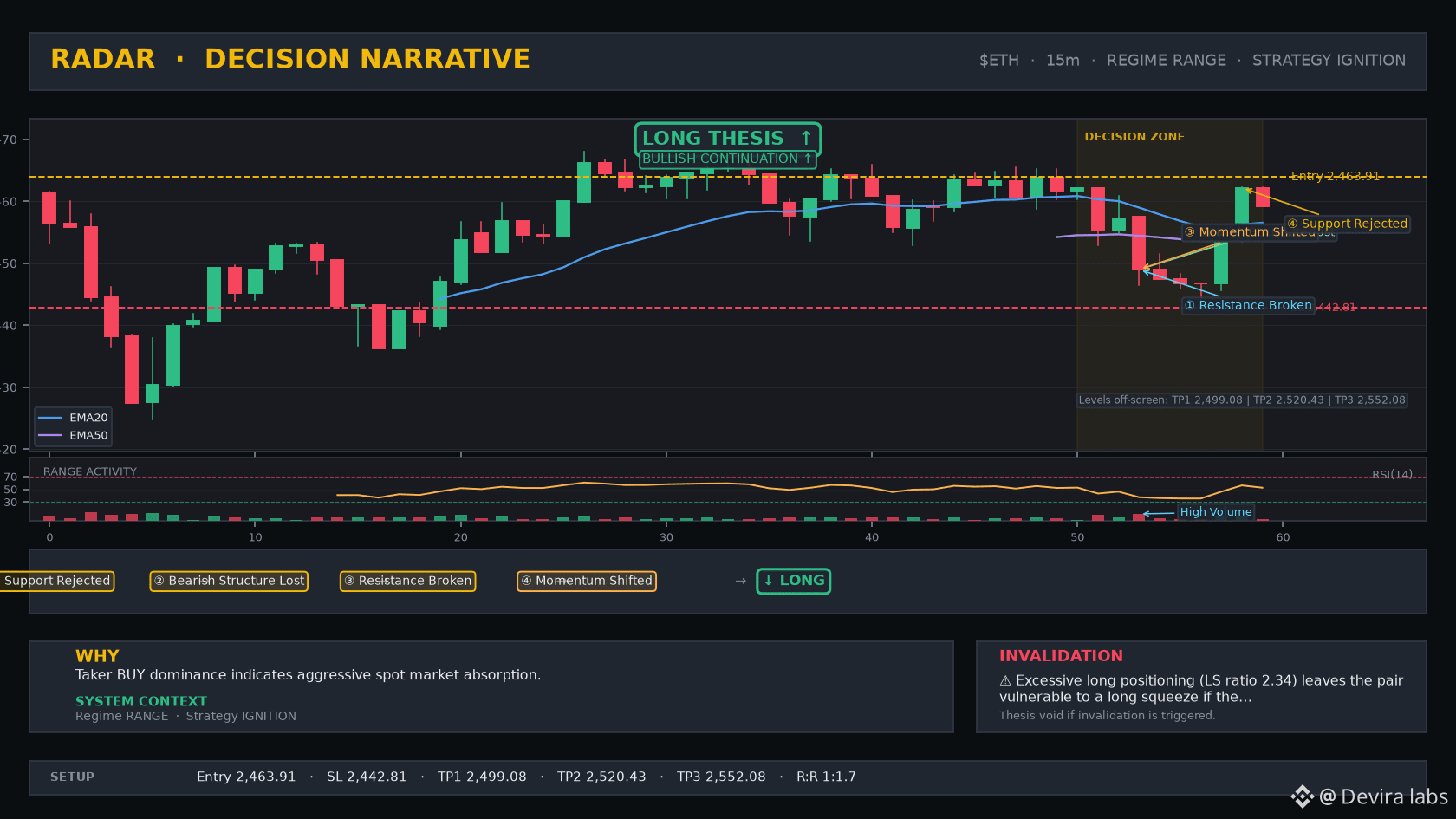The width and height of the screenshot is (1456, 819).
Task: Click REGIME RANGE in the header
Action: 1167,61
